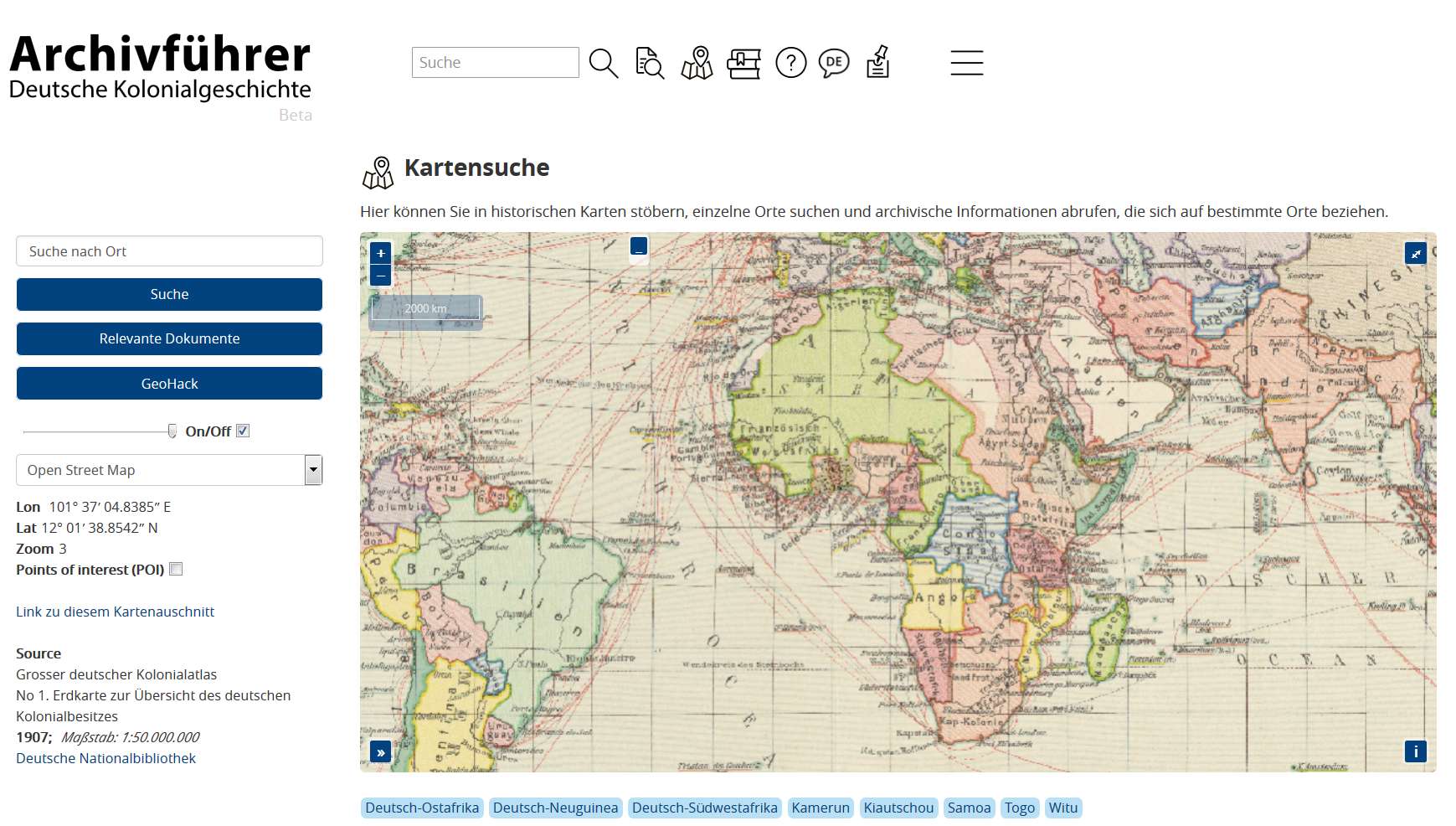
Task: Click the Suche nach Ort field
Action: pos(169,251)
